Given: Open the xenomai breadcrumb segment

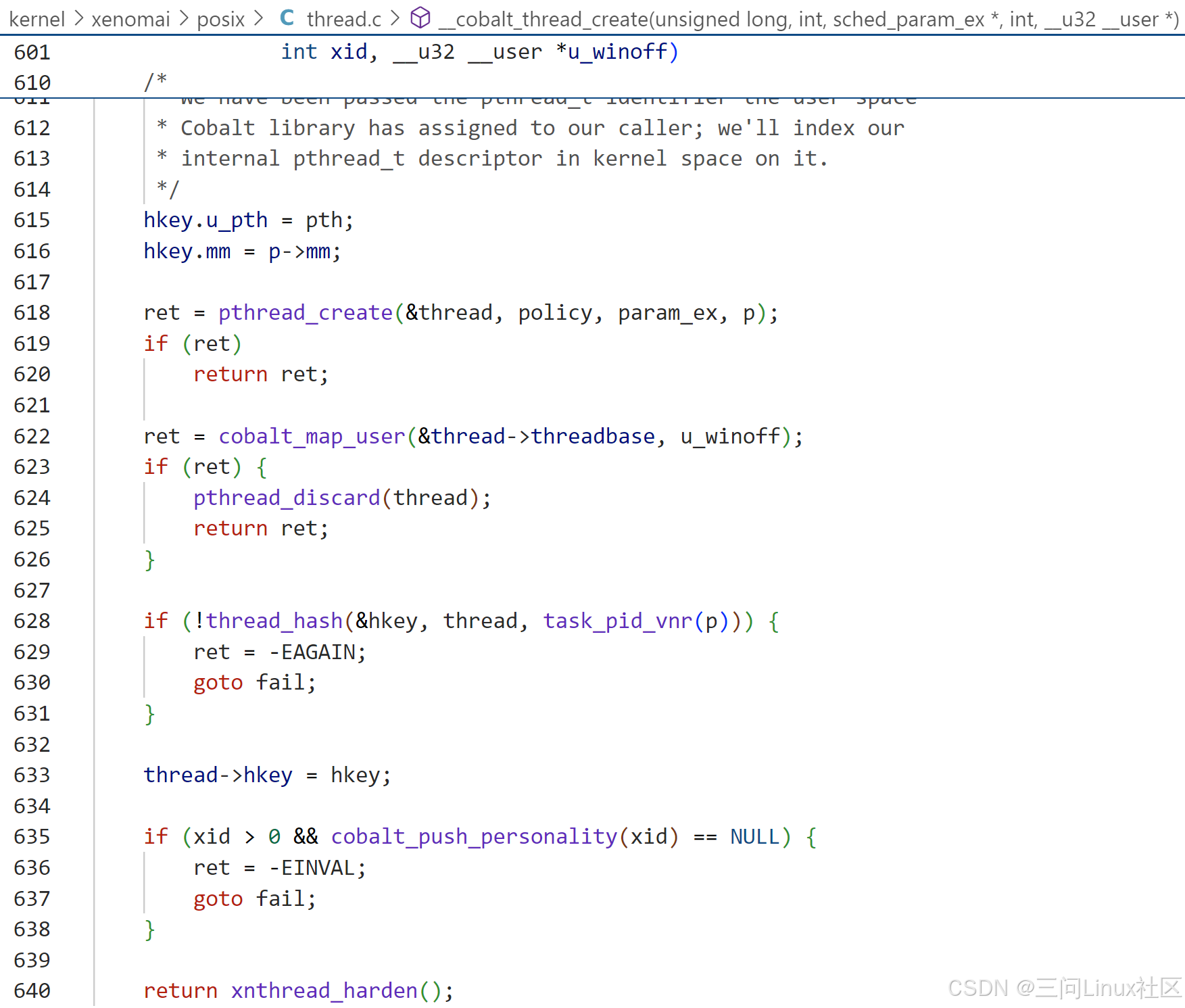Looking at the screenshot, I should click(130, 19).
